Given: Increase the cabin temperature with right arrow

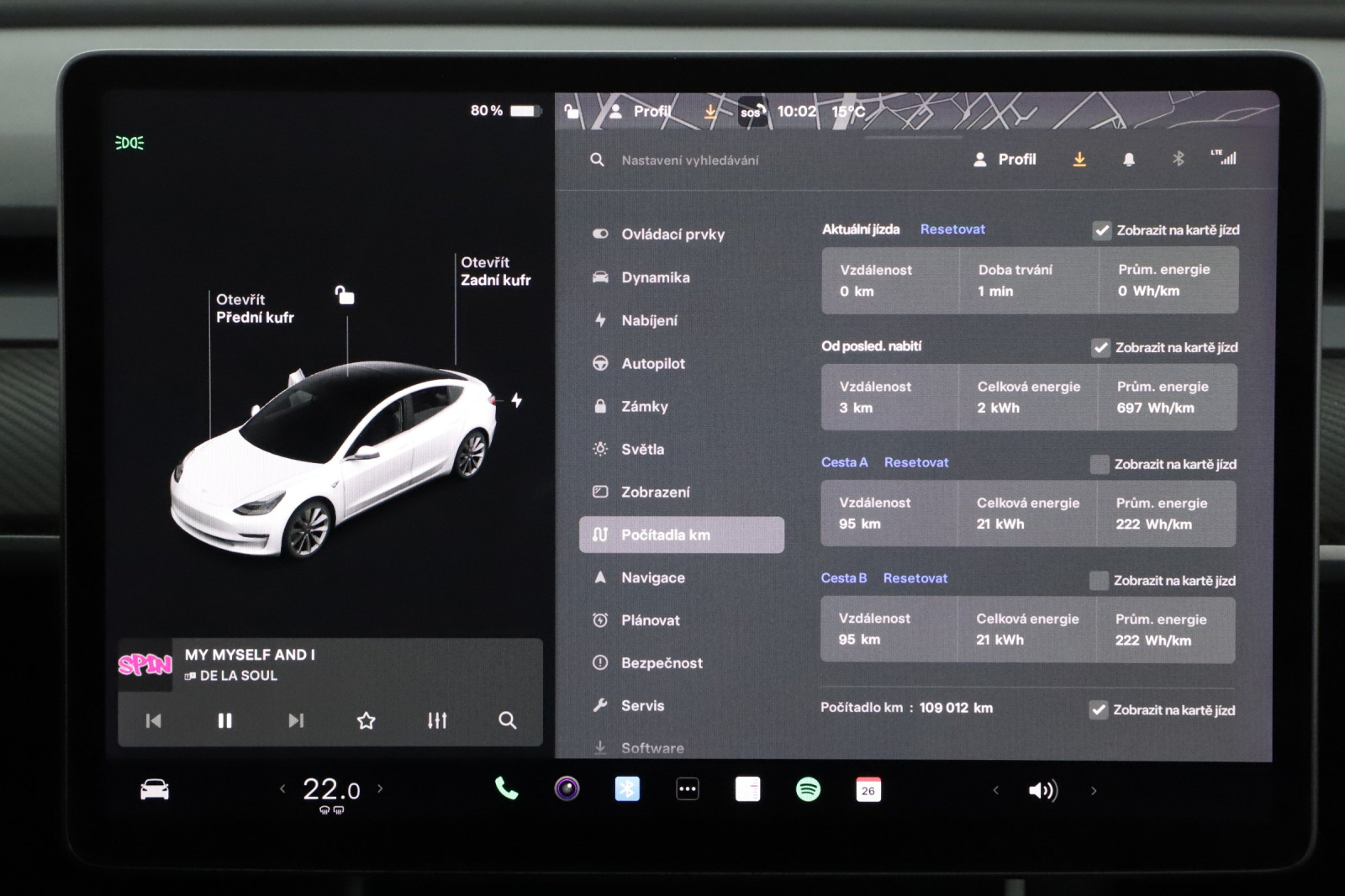Looking at the screenshot, I should 380,788.
